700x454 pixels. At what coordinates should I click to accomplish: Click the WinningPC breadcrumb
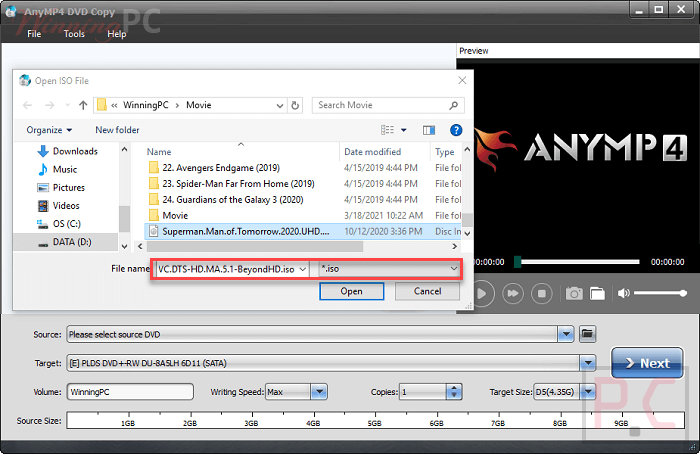(x=146, y=105)
